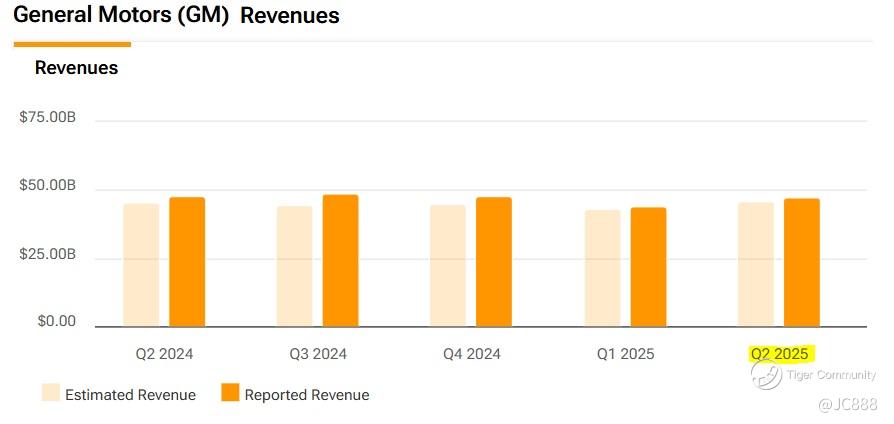Select the Q1 2025 estimated revenue bar
This screenshot has width=894, height=424.
[x=602, y=268]
